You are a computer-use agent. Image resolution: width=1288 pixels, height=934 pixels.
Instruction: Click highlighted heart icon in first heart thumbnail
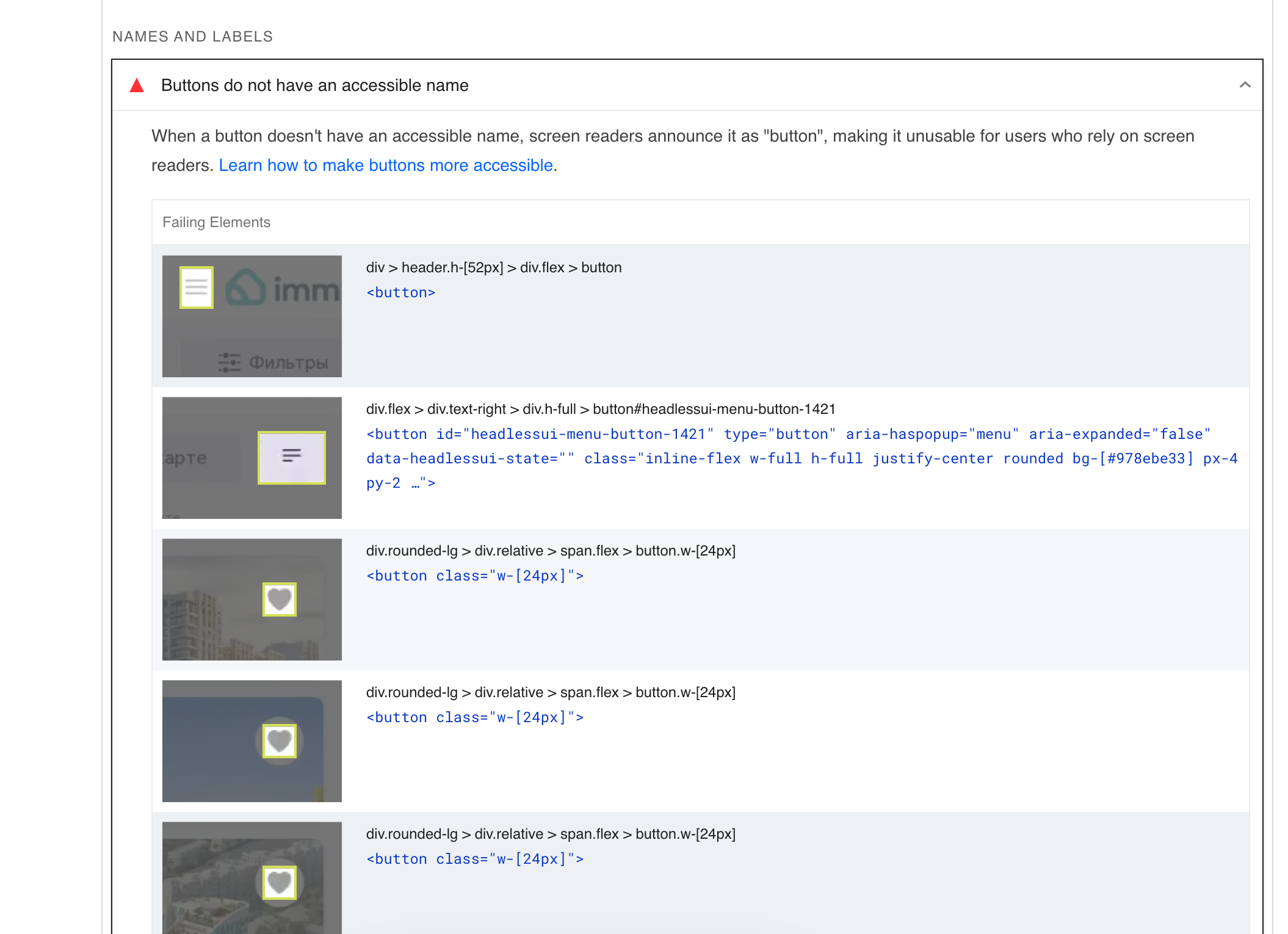pyautogui.click(x=280, y=599)
